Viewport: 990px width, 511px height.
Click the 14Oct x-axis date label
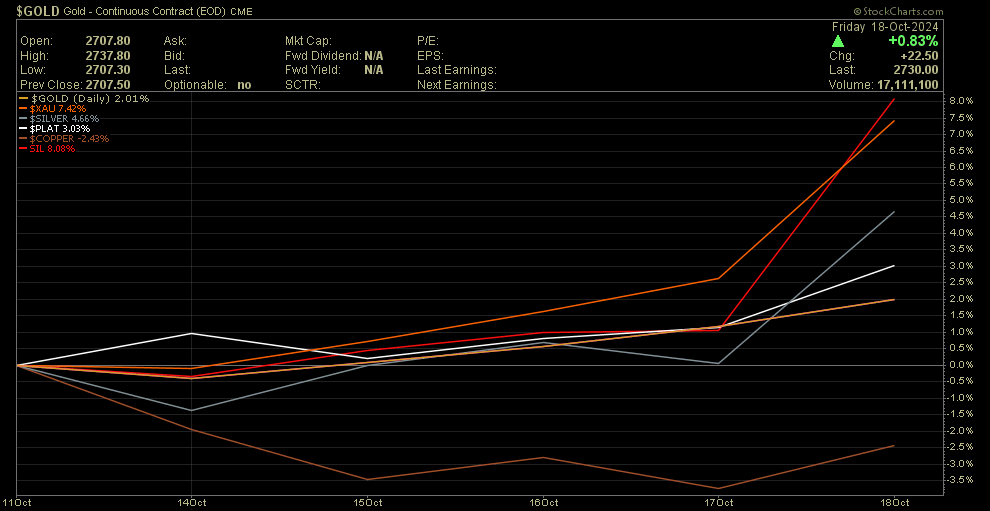[192, 503]
